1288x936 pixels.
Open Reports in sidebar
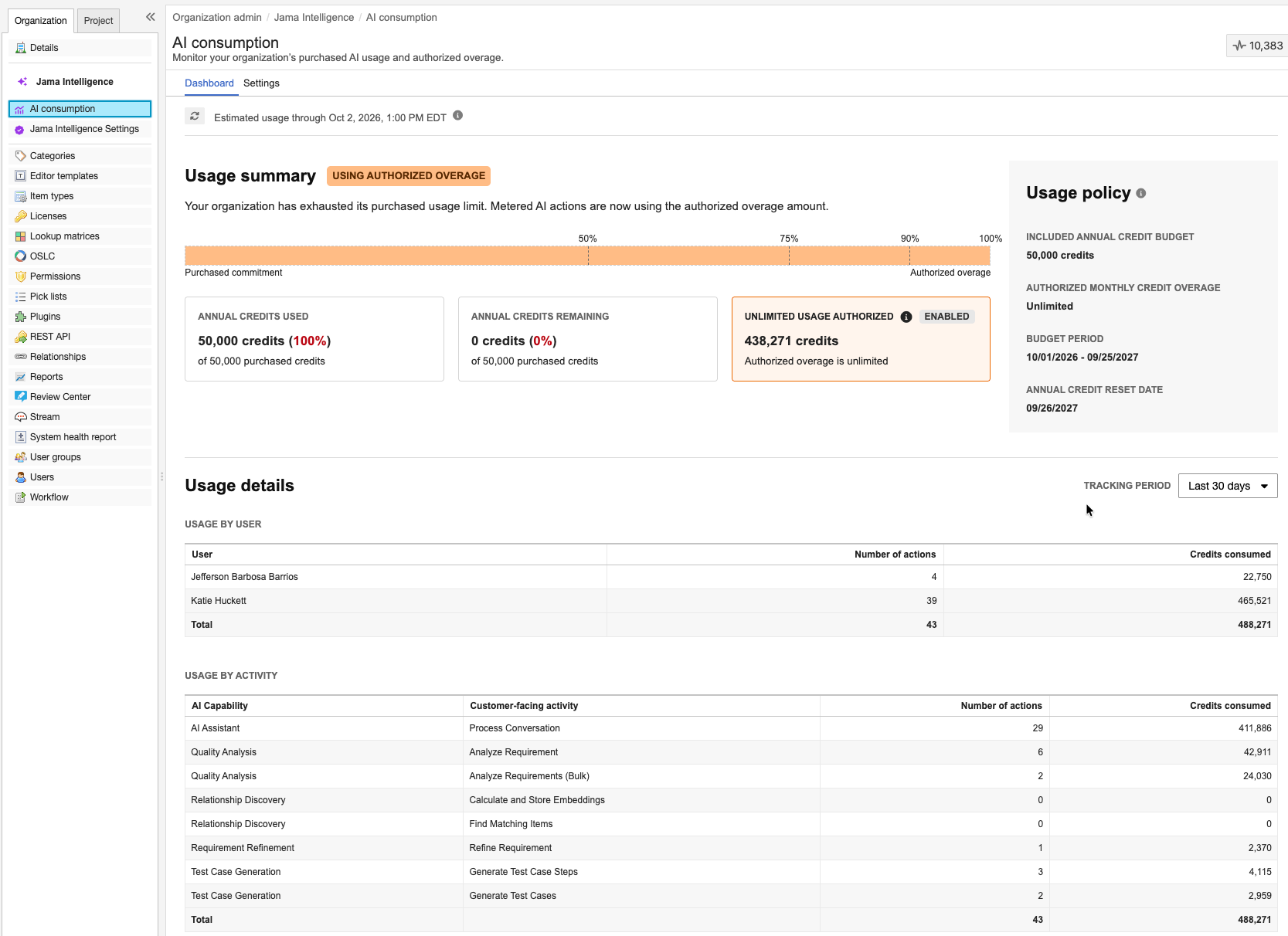(x=80, y=377)
